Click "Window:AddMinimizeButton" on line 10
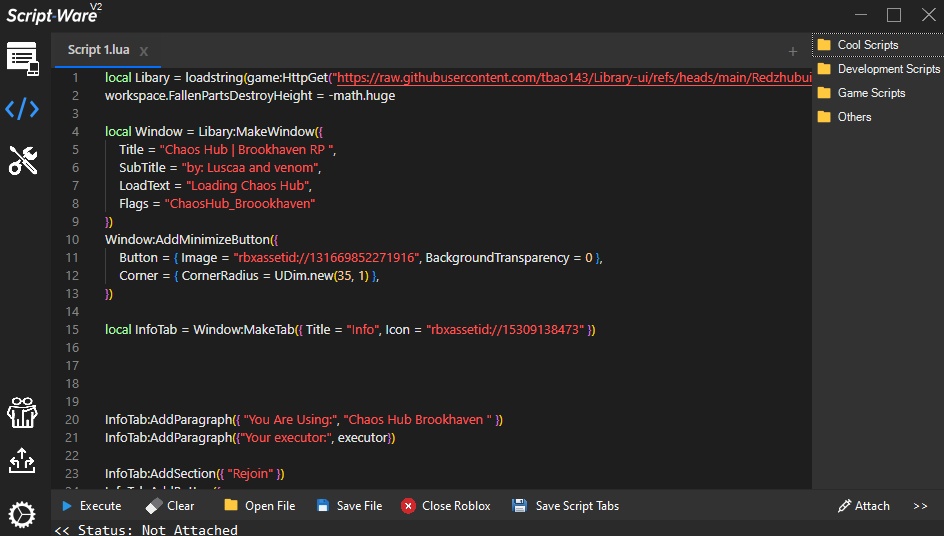The height and width of the screenshot is (536, 944). coord(187,240)
